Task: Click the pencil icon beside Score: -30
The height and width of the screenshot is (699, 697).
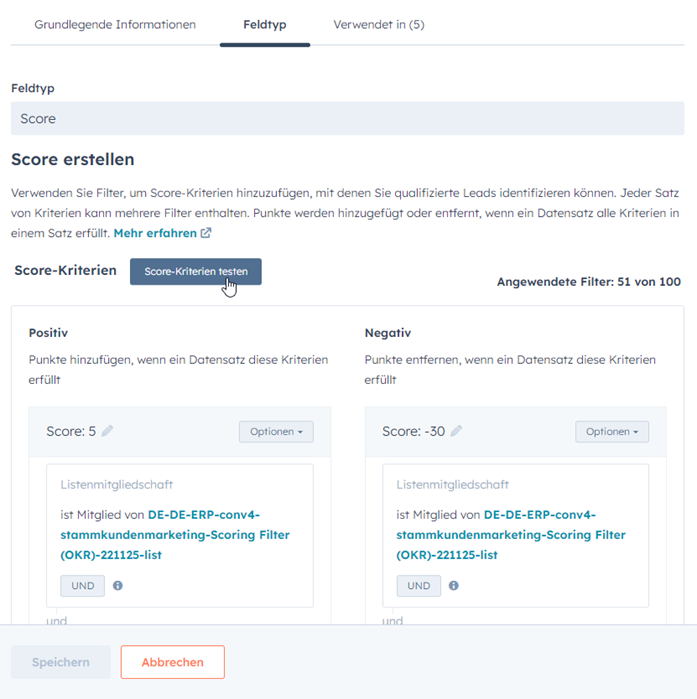Action: [456, 431]
